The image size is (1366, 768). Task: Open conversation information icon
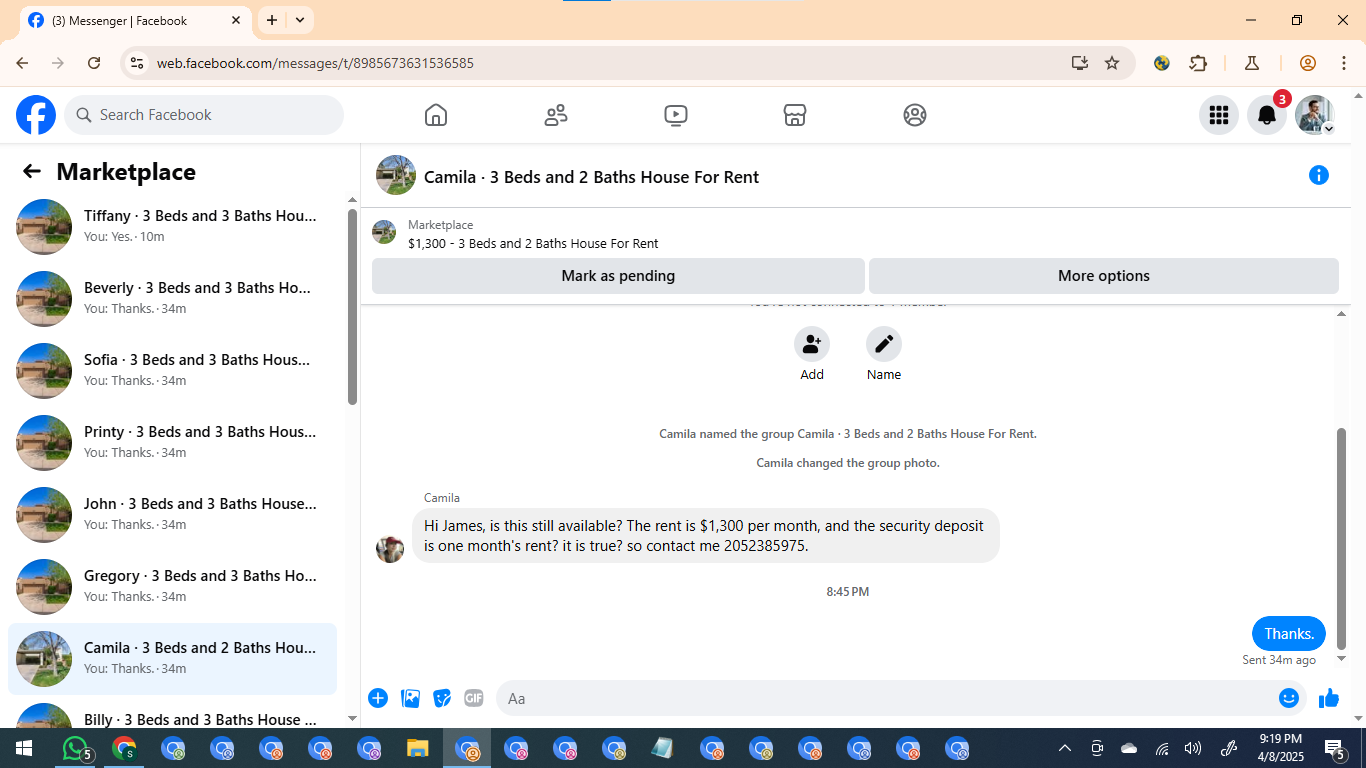click(x=1319, y=176)
